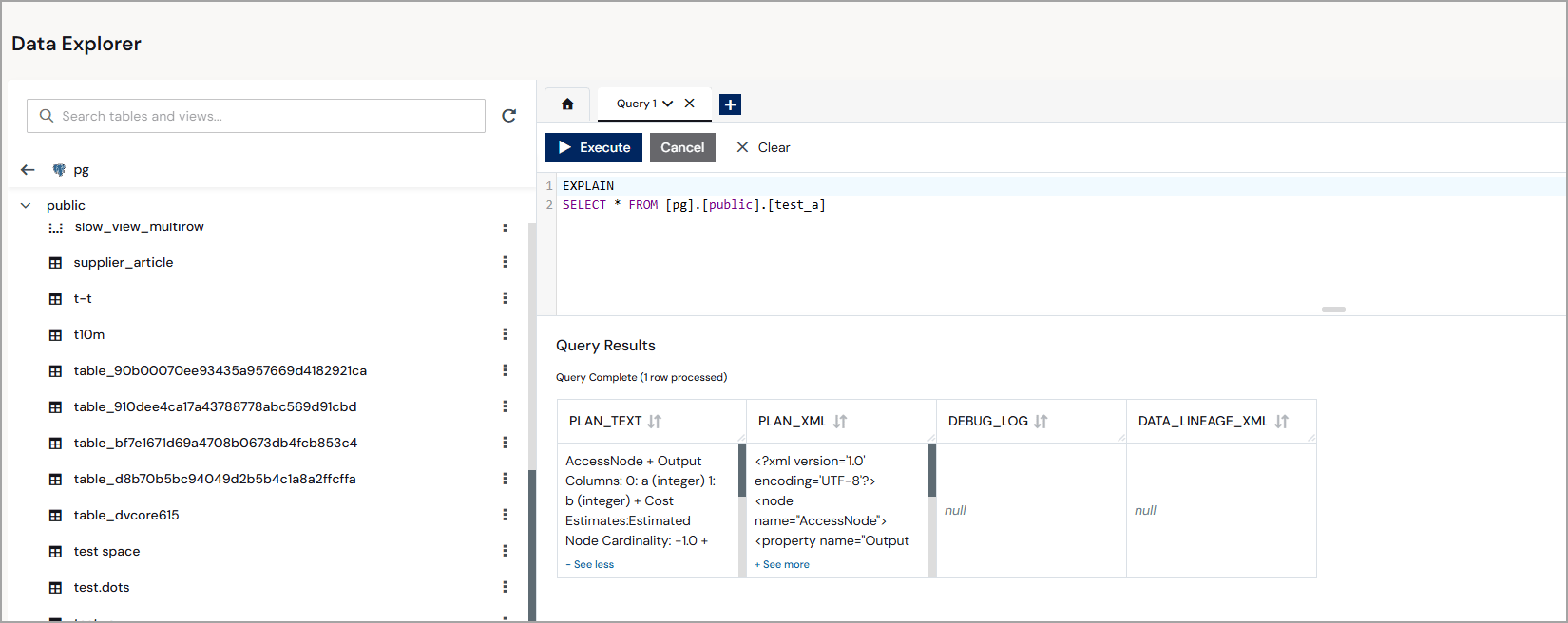
Task: Sort by the PLAN_TEXT column icon
Action: pos(655,422)
